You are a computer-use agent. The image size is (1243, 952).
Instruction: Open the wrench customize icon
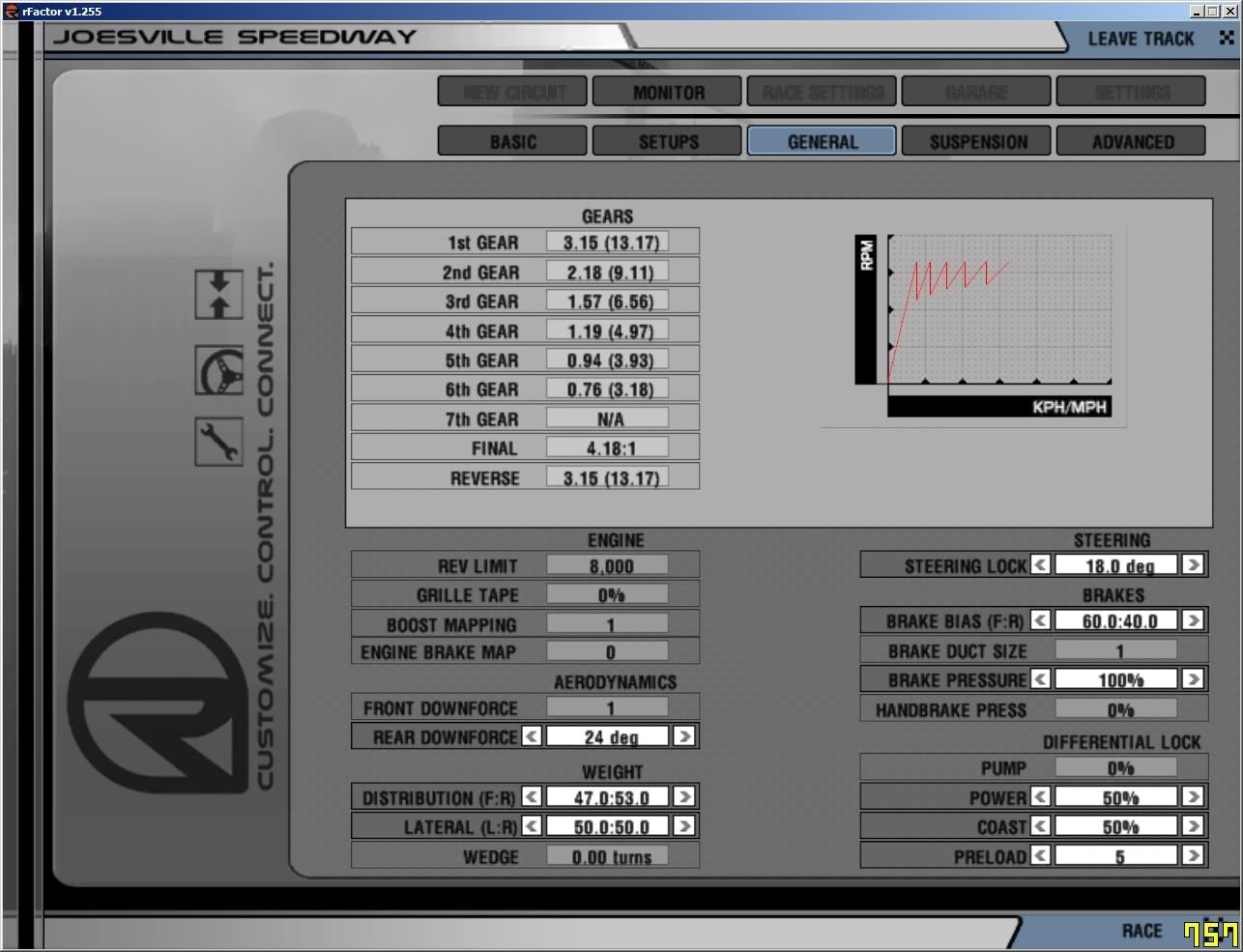click(219, 442)
